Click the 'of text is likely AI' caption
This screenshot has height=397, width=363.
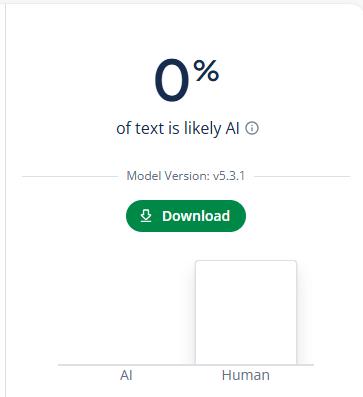click(x=178, y=128)
